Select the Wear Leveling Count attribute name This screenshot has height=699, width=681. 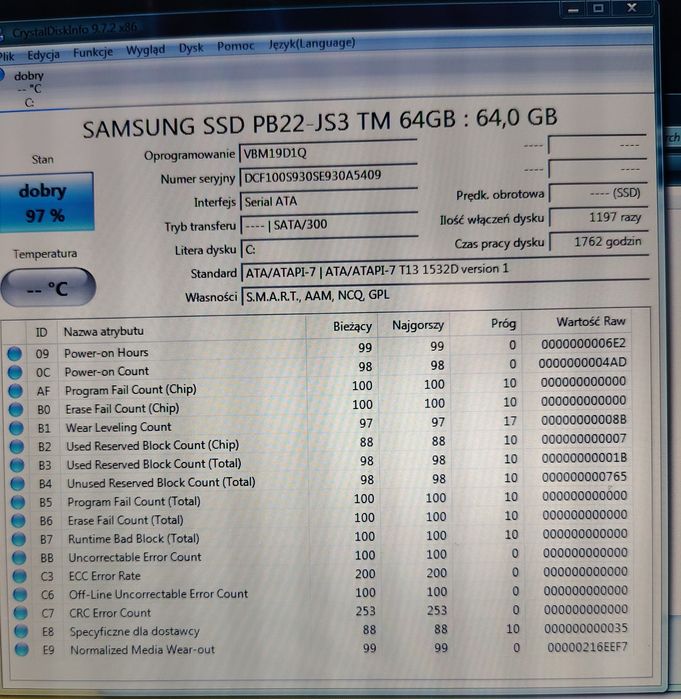coord(119,427)
